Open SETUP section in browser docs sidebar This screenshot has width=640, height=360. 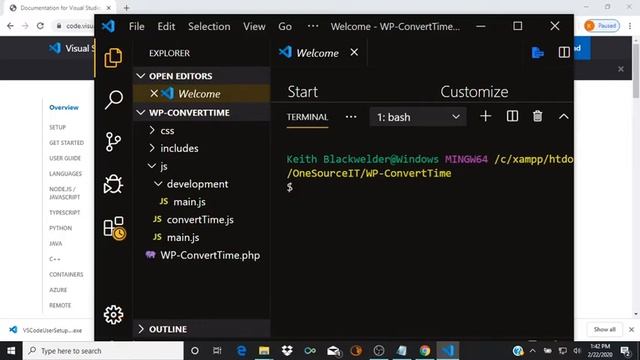click(x=57, y=127)
